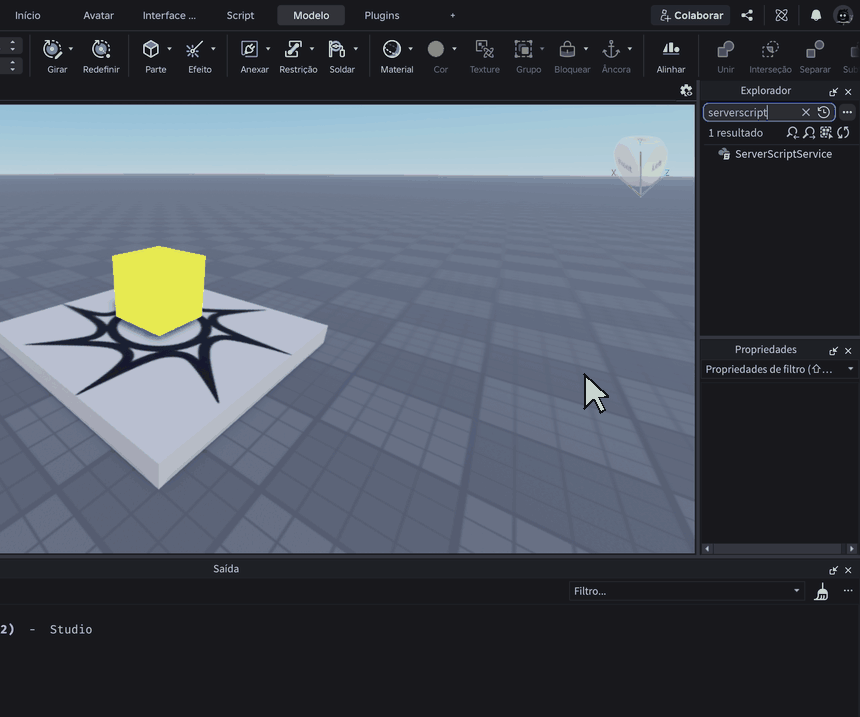Click the Redefinir tool icon
This screenshot has width=860, height=717.
pyautogui.click(x=101, y=49)
